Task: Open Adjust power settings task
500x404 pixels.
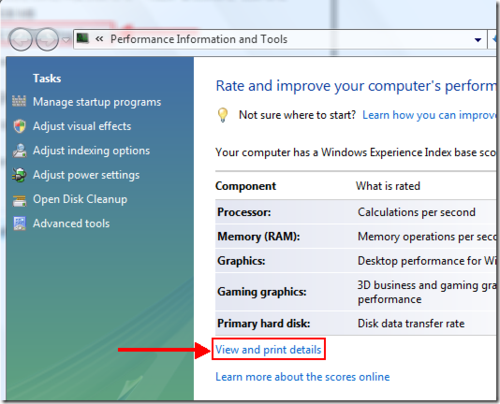Action: pos(86,175)
